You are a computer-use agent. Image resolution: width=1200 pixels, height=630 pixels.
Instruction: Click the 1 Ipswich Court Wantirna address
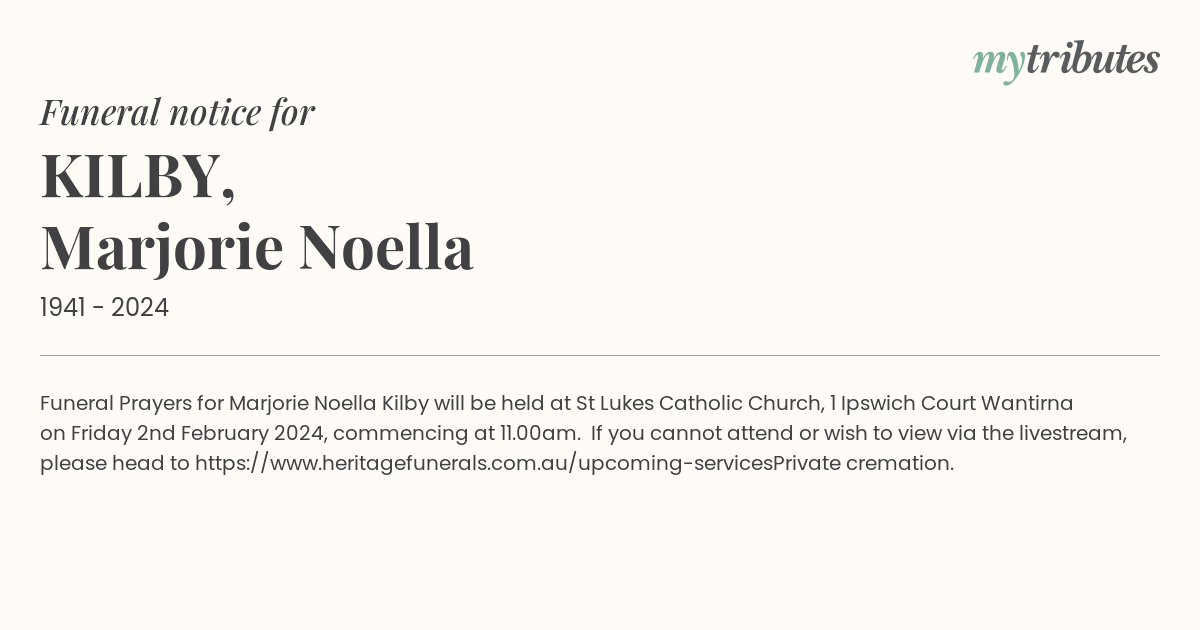tap(951, 404)
